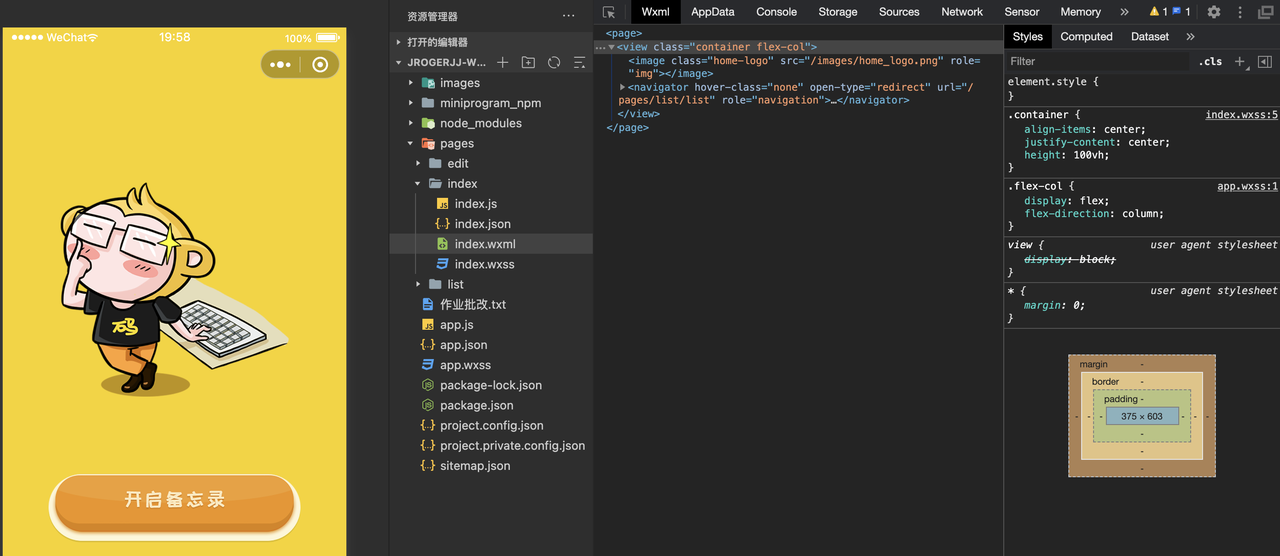
Task: Open the Sources tab
Action: click(x=899, y=12)
